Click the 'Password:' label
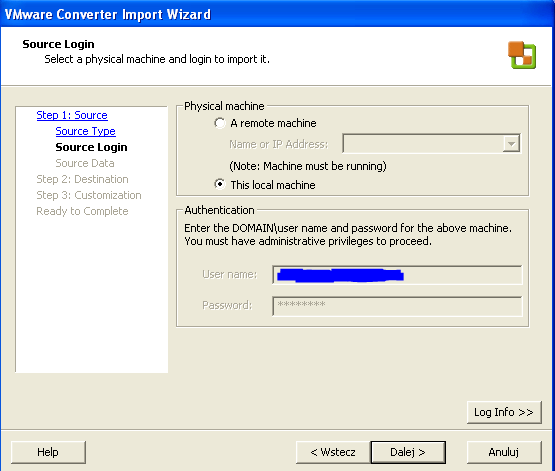Image resolution: width=555 pixels, height=471 pixels. click(x=227, y=305)
